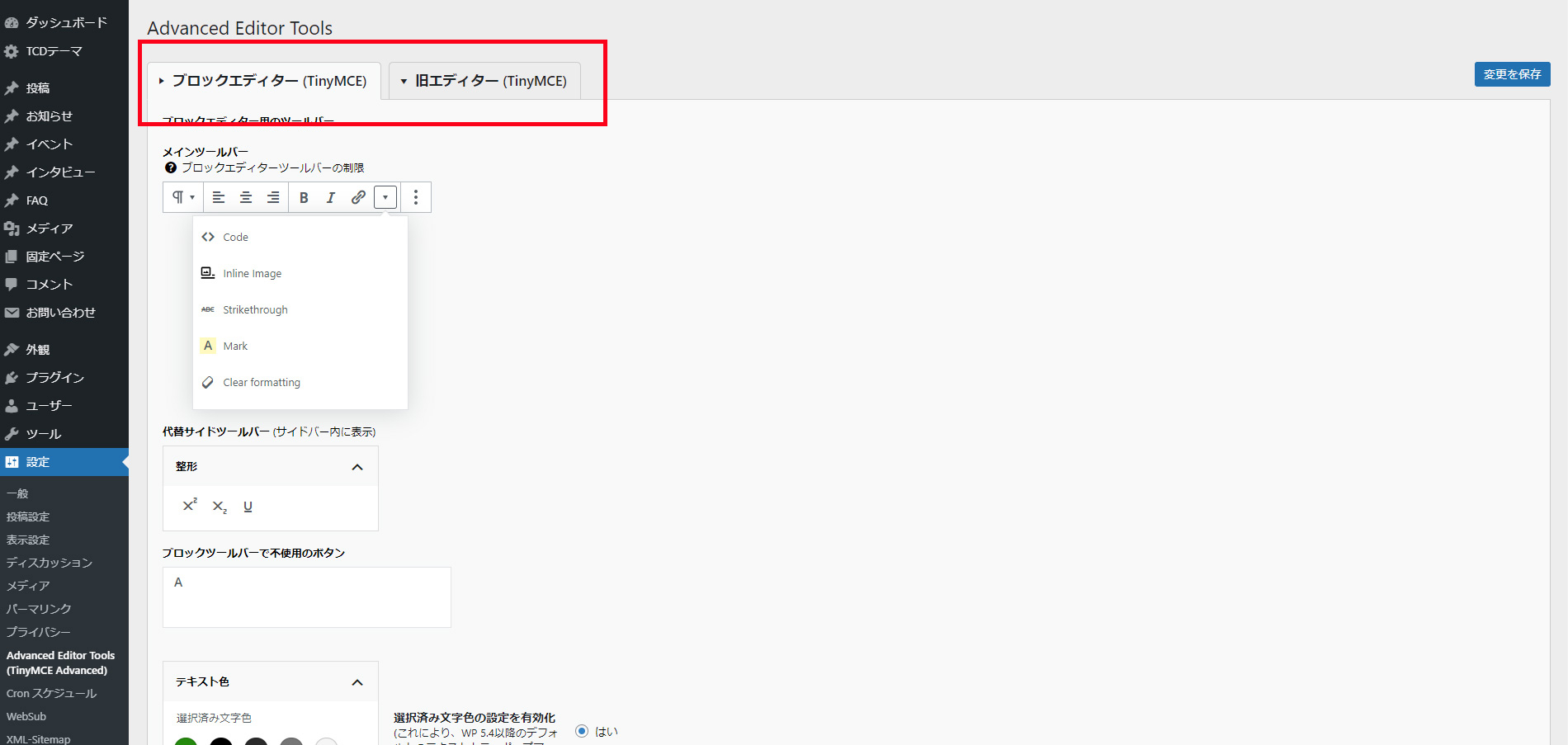Click the subscript icon in sidebar toolbar
This screenshot has height=745, width=1568.
point(220,507)
